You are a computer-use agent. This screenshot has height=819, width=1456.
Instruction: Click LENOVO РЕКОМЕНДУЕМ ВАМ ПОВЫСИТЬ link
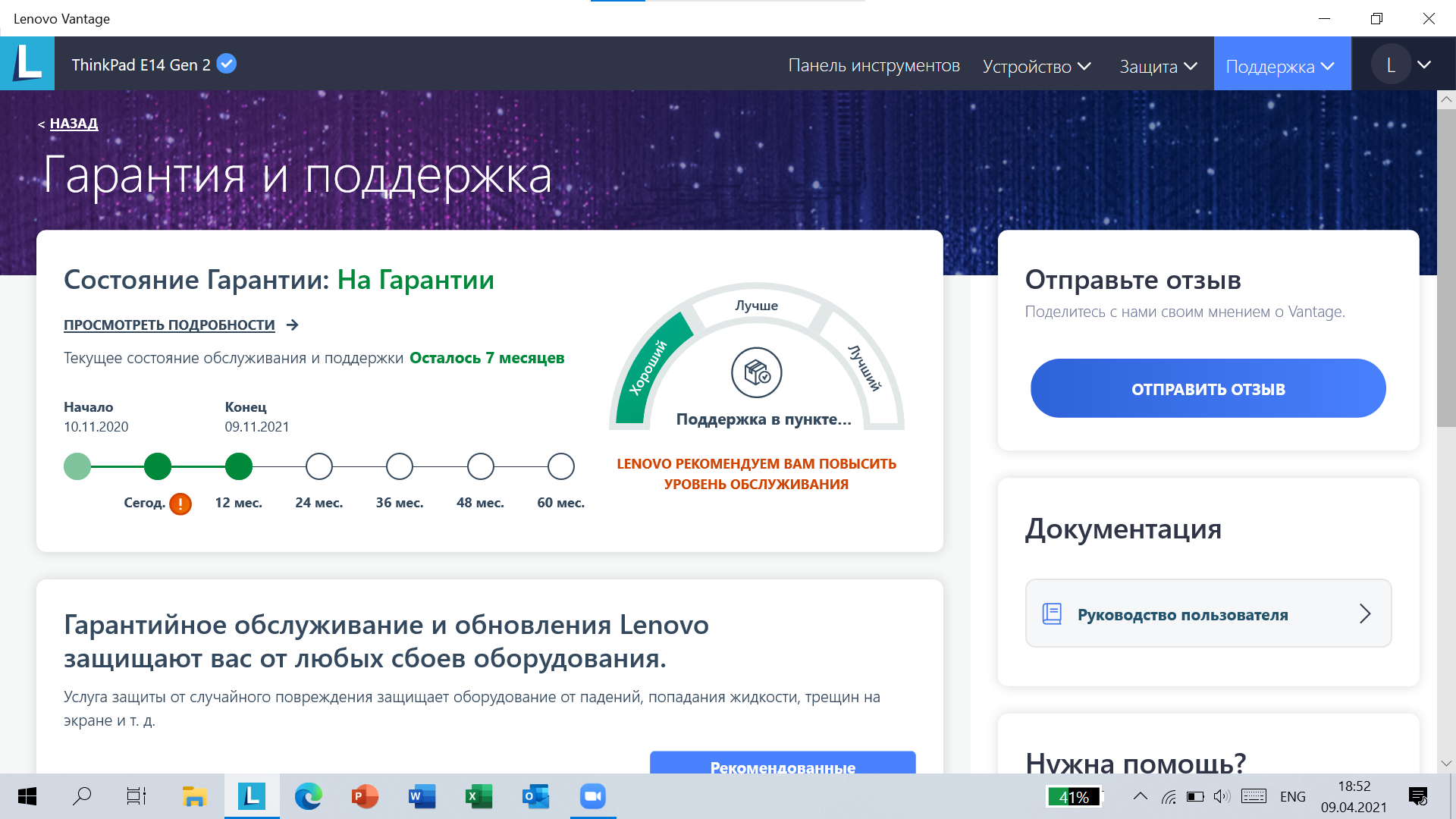coord(756,474)
